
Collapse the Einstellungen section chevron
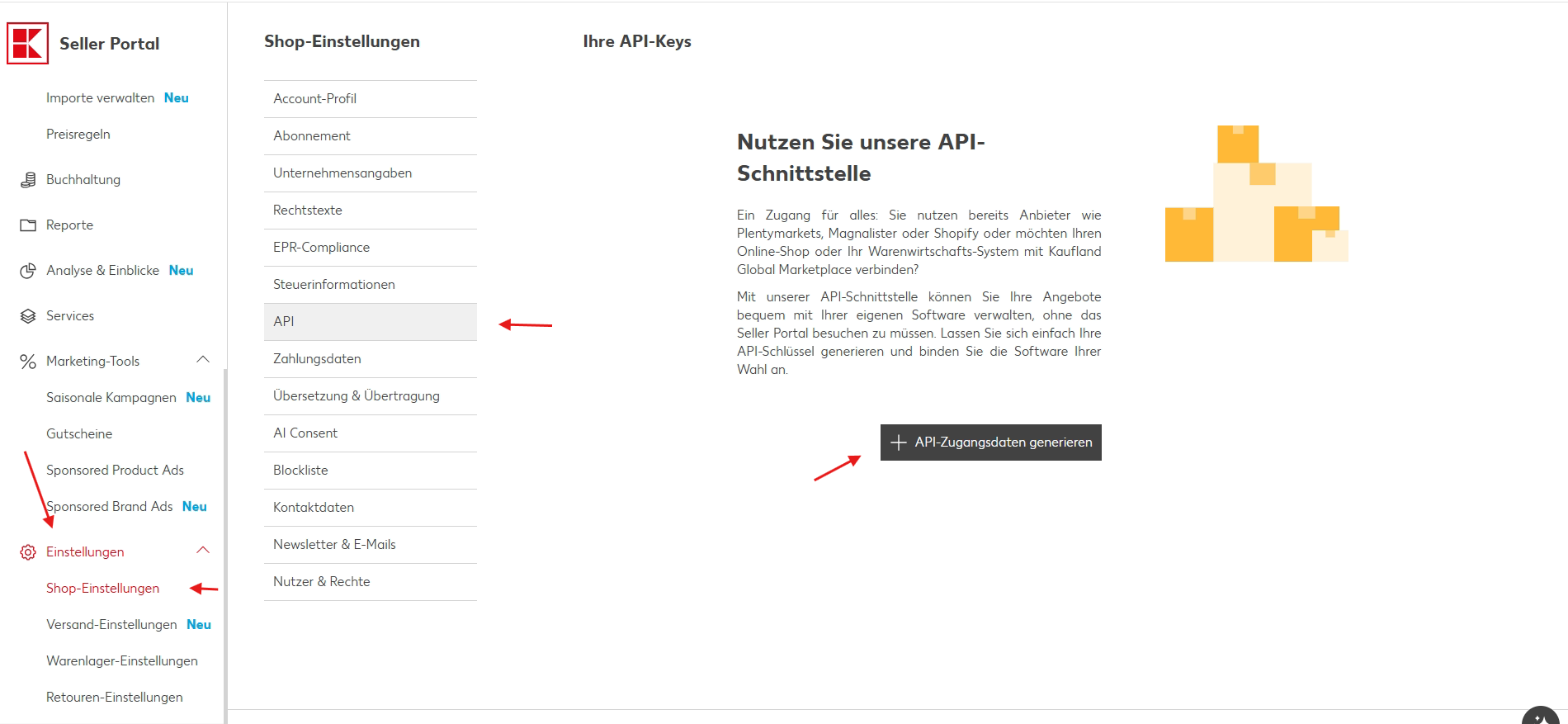[x=203, y=551]
